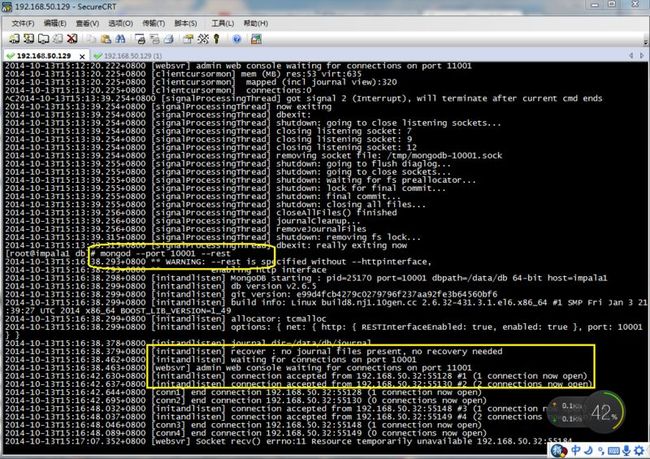This screenshot has height=459, width=650.
Task: Click the Sogou input method logo
Action: [560, 450]
